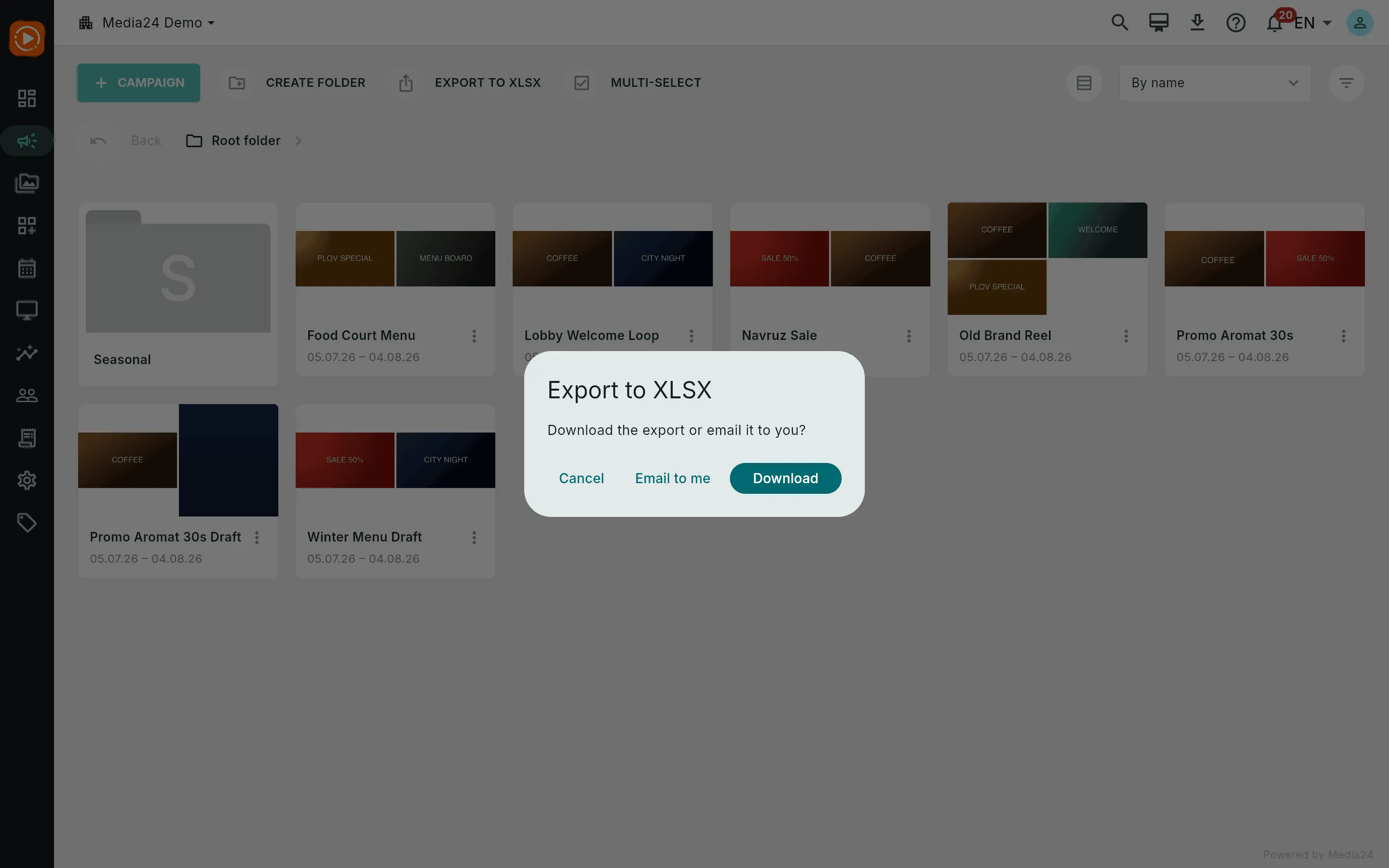
Task: Open the filter lines icon
Action: pyautogui.click(x=1346, y=82)
